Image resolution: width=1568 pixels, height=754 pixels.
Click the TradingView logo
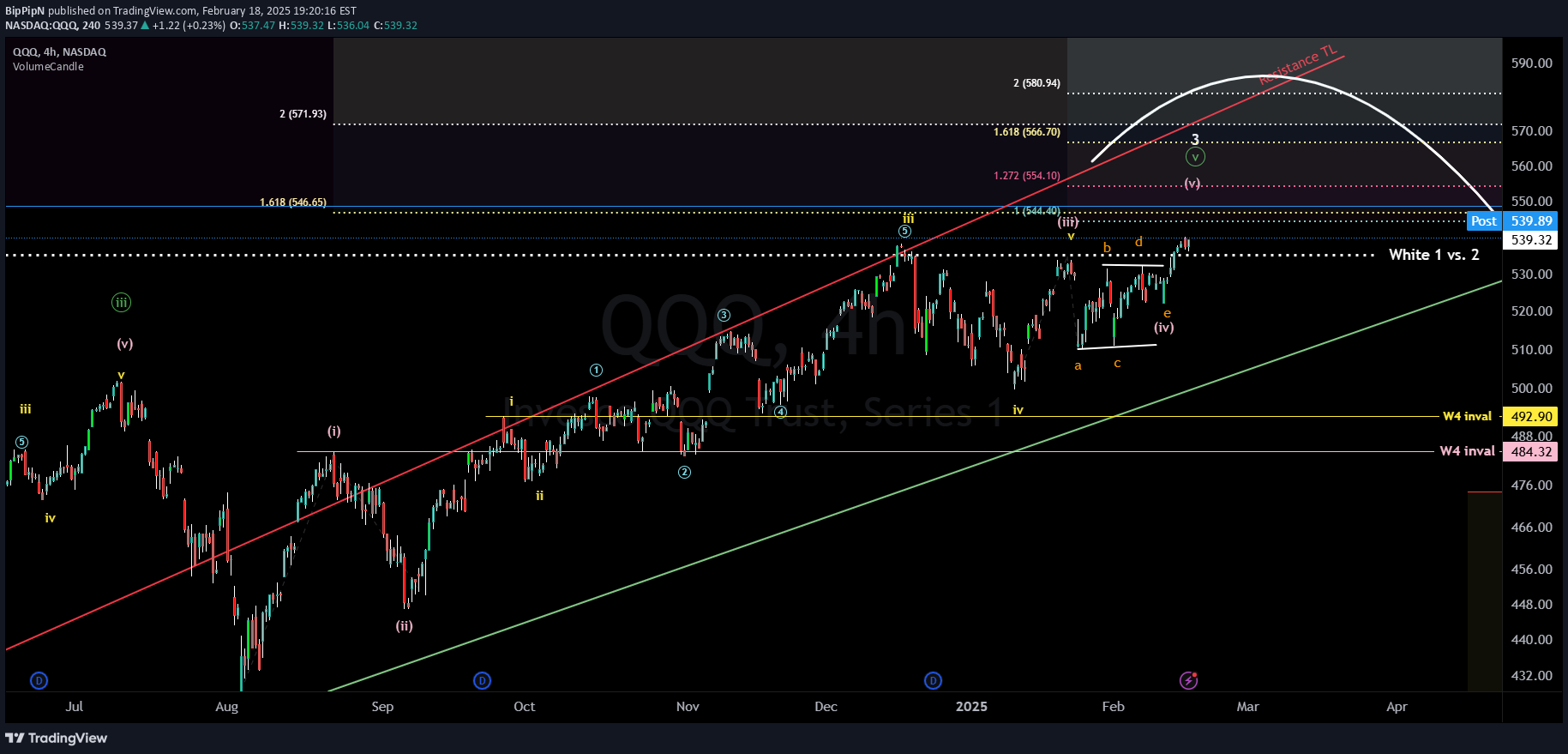(57, 738)
